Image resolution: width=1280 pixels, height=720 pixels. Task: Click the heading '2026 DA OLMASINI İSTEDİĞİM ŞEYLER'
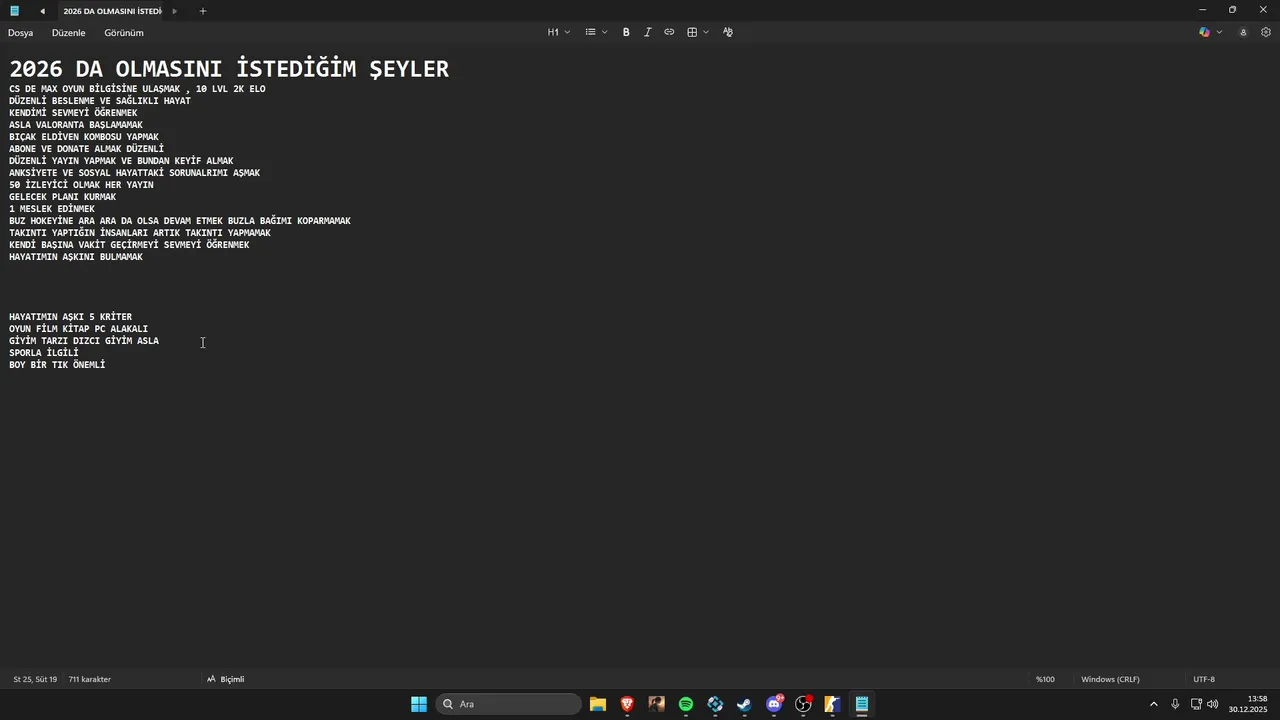coord(229,69)
